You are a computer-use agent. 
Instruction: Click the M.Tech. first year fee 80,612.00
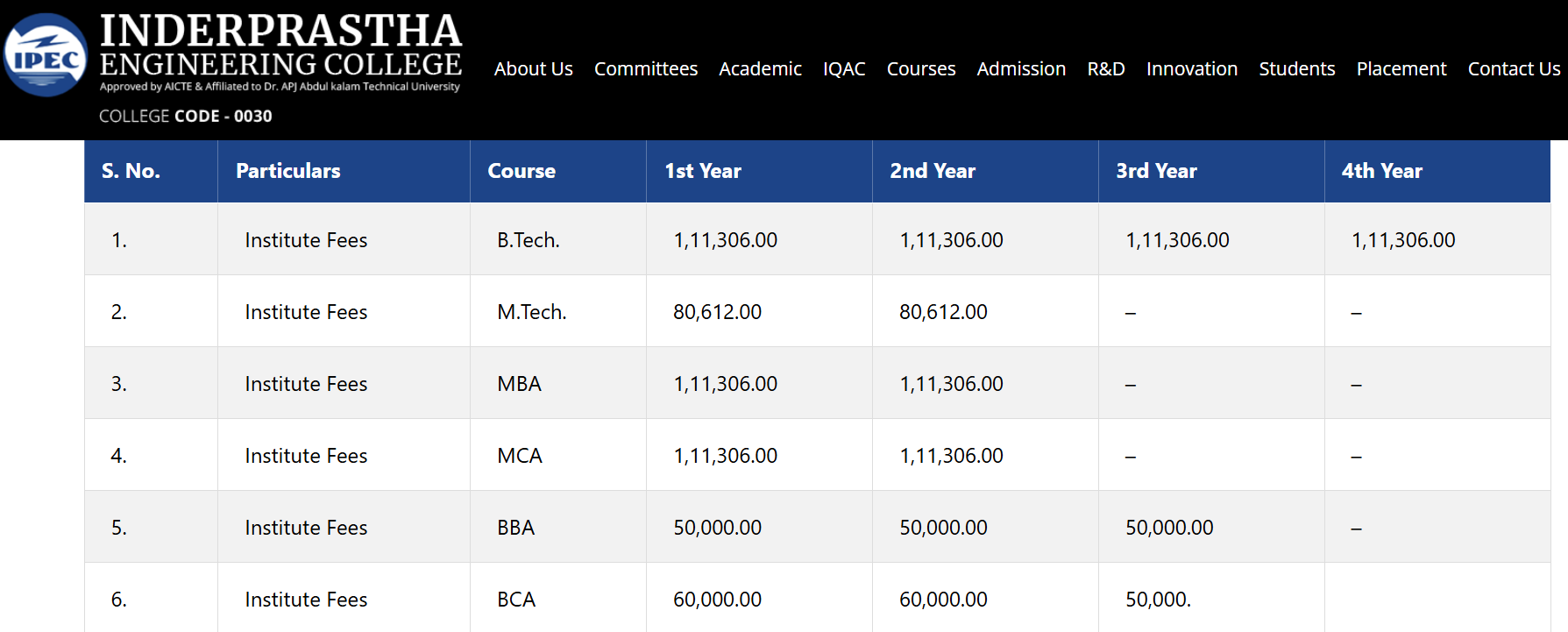[717, 312]
